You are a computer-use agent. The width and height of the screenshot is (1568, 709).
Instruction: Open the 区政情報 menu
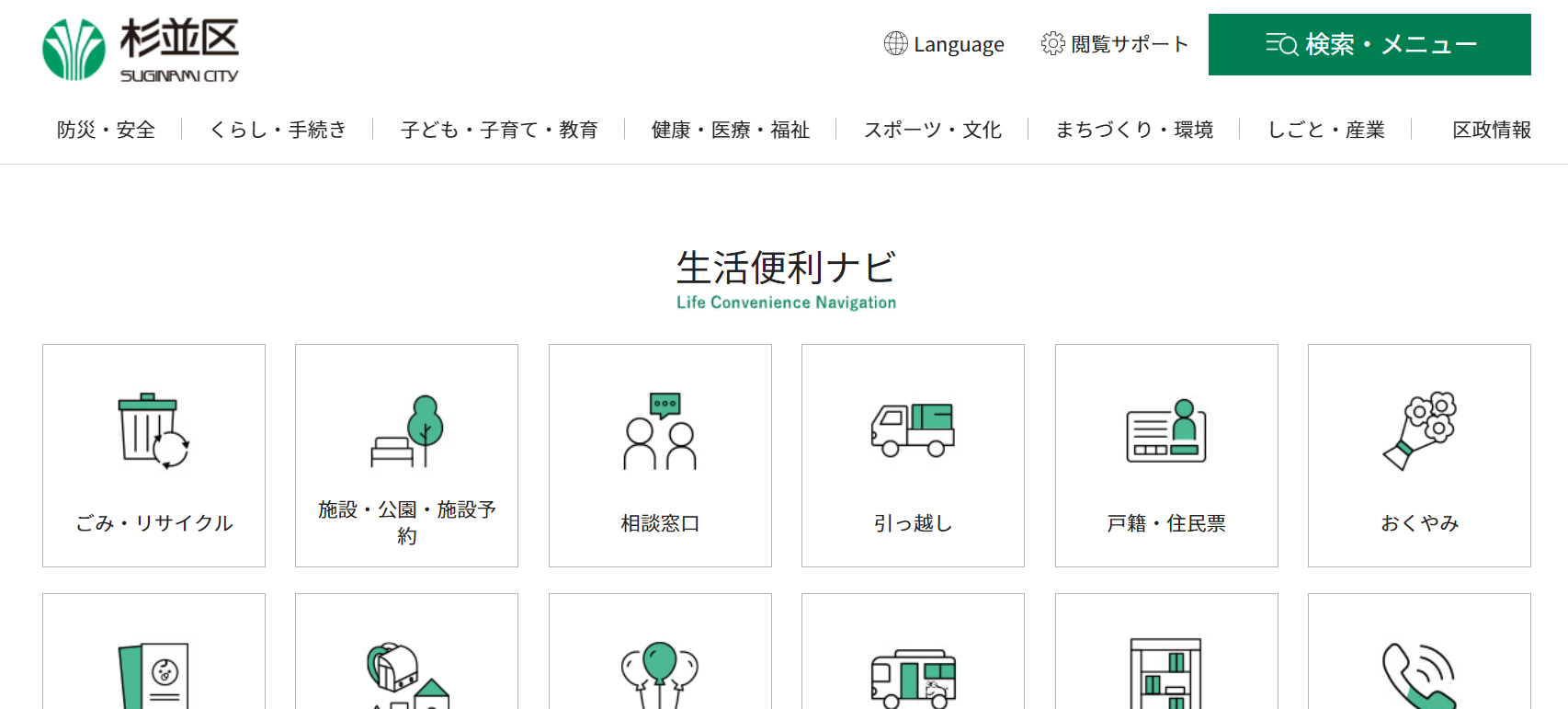(1492, 130)
